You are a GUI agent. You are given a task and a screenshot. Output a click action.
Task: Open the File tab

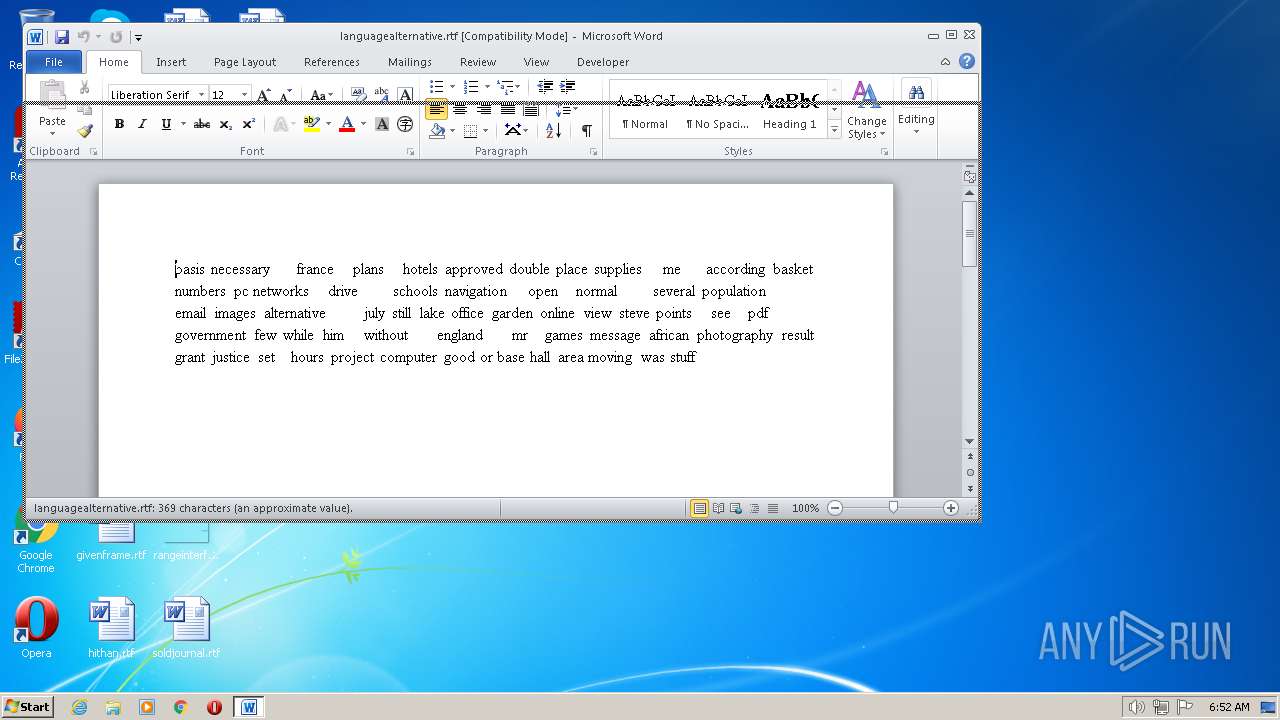tap(54, 62)
